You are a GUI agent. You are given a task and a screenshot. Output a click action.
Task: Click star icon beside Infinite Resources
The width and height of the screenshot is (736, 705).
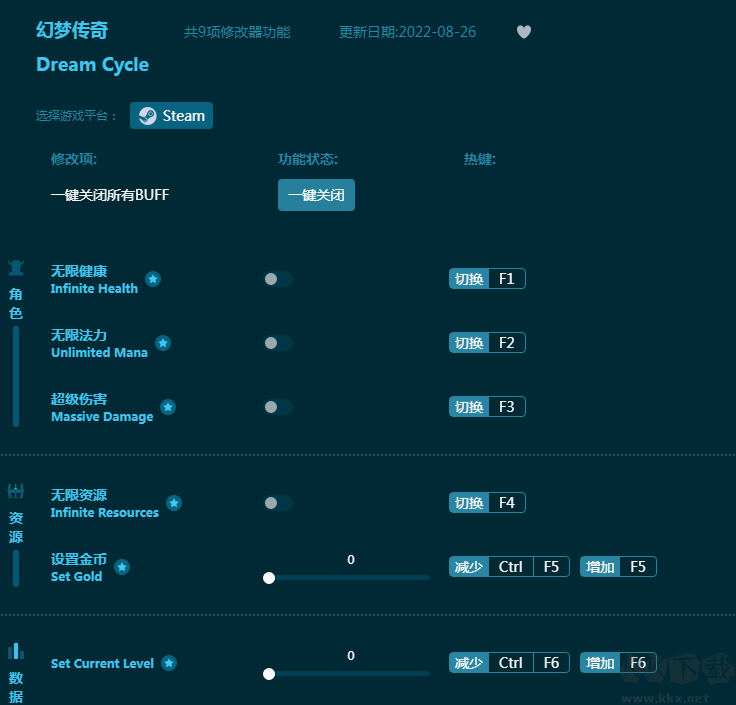174,503
